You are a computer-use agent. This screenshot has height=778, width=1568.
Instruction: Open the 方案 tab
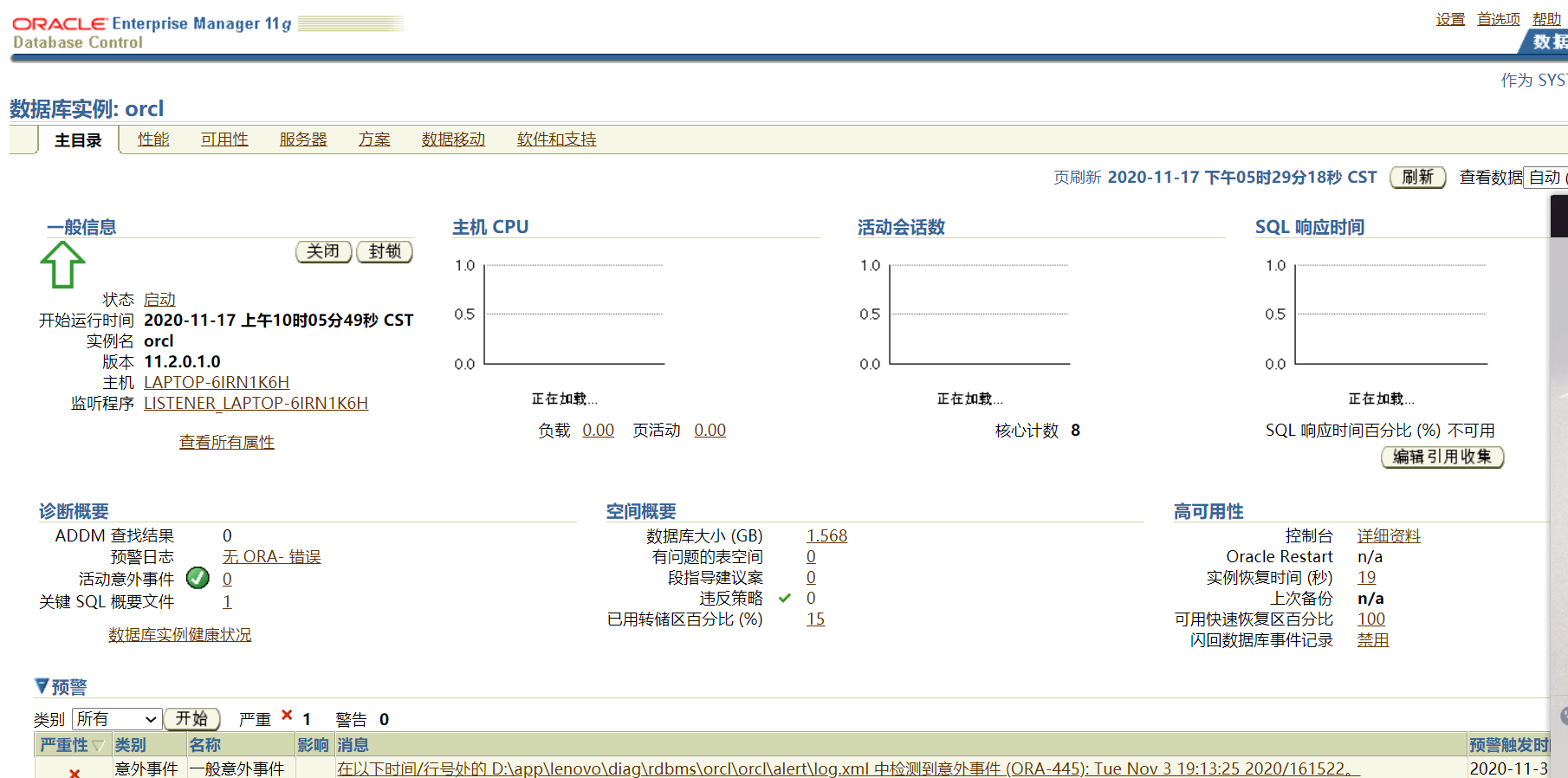[x=374, y=139]
